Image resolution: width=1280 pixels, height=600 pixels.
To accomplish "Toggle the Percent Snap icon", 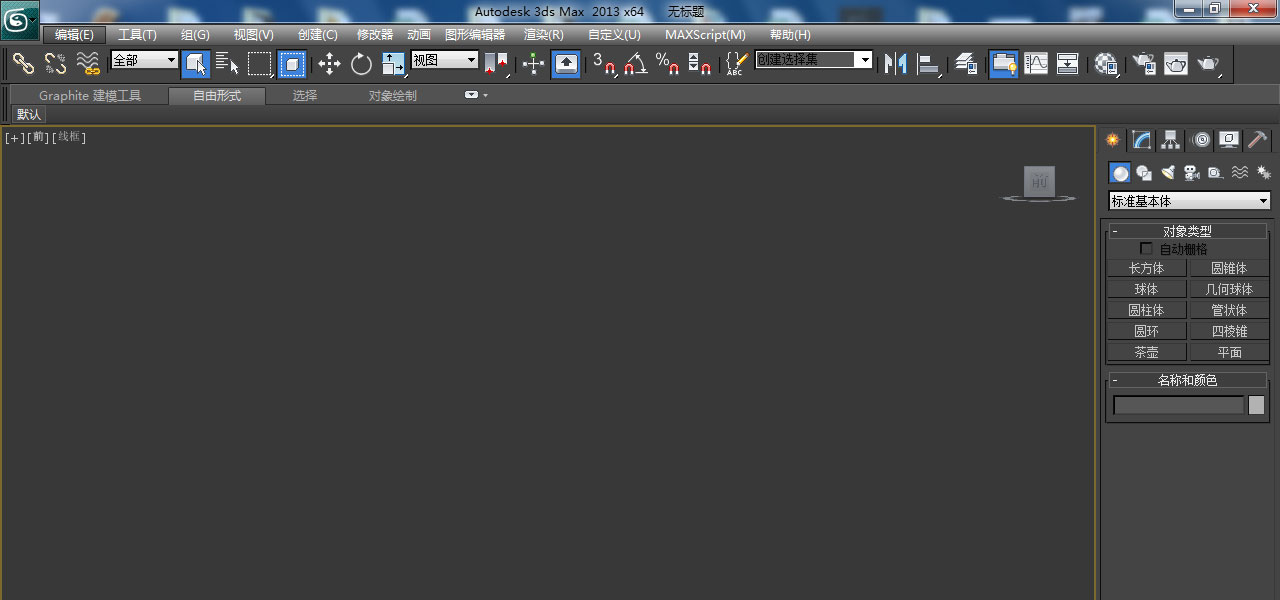I will (x=668, y=64).
